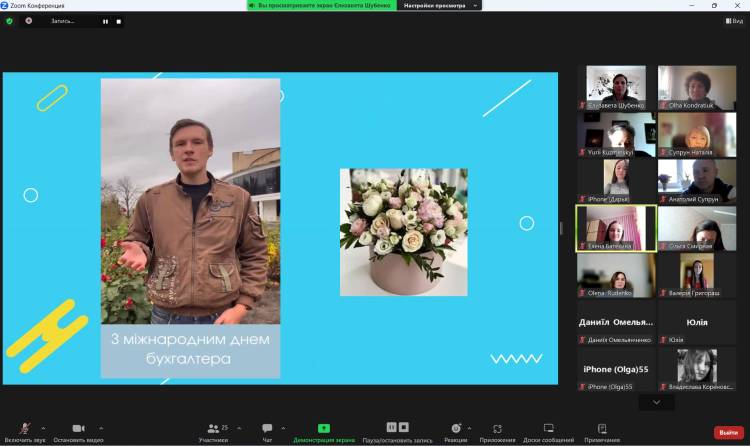Unmute microphone with Включить звук icon

tap(24, 429)
